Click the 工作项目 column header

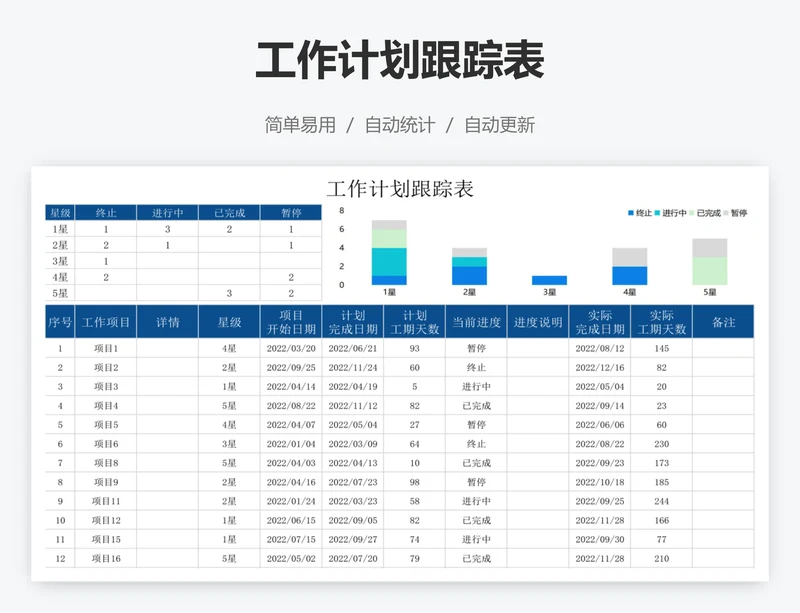(106, 322)
